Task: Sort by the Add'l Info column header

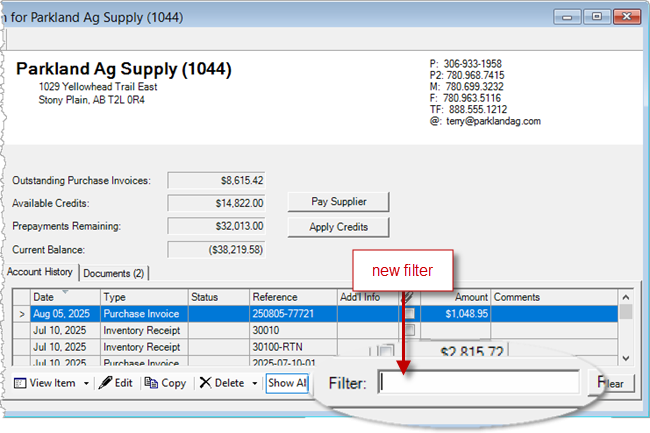Action: click(368, 297)
